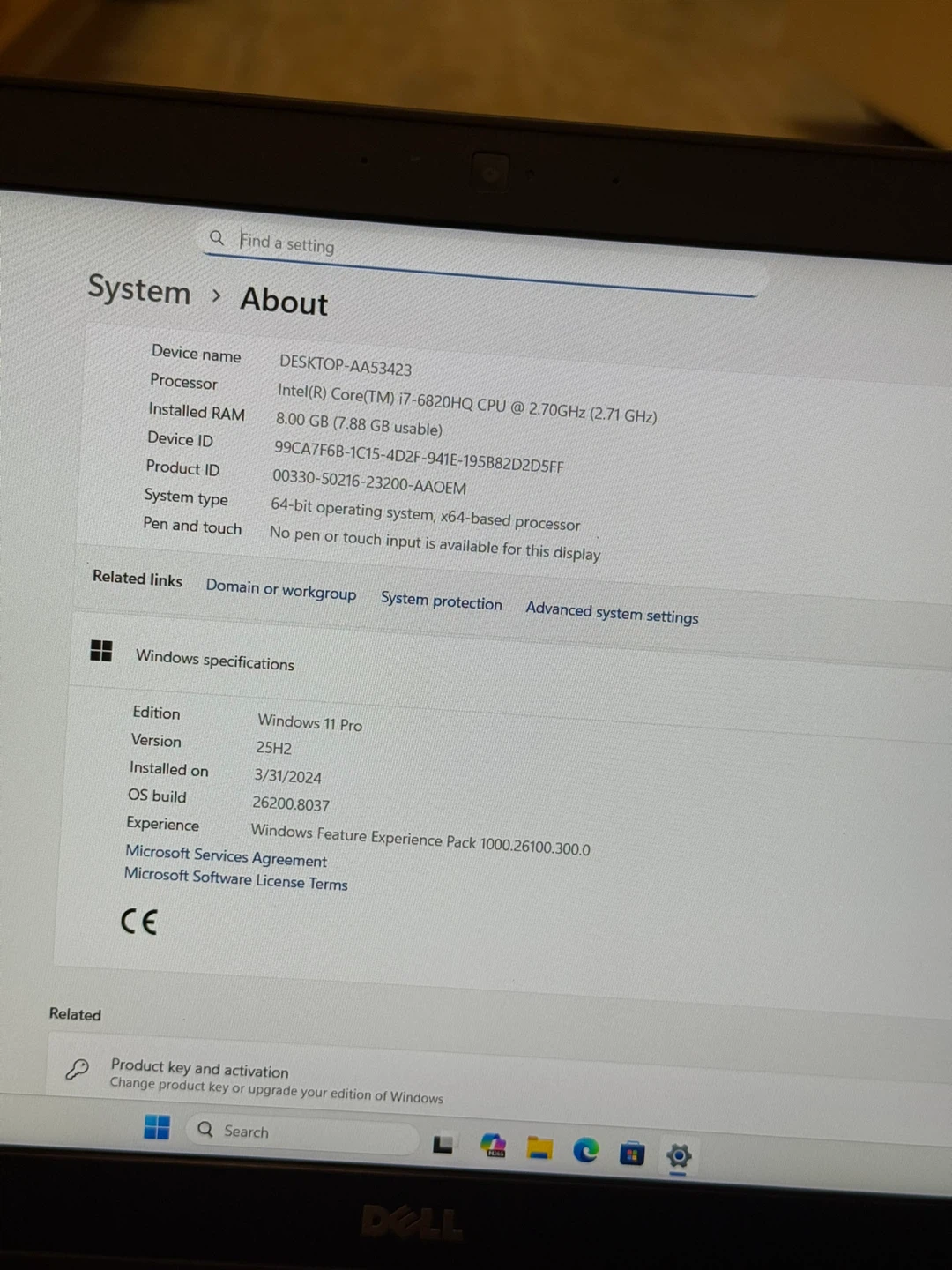Open Task View from the taskbar
This screenshot has height=1270, width=952.
click(443, 1144)
